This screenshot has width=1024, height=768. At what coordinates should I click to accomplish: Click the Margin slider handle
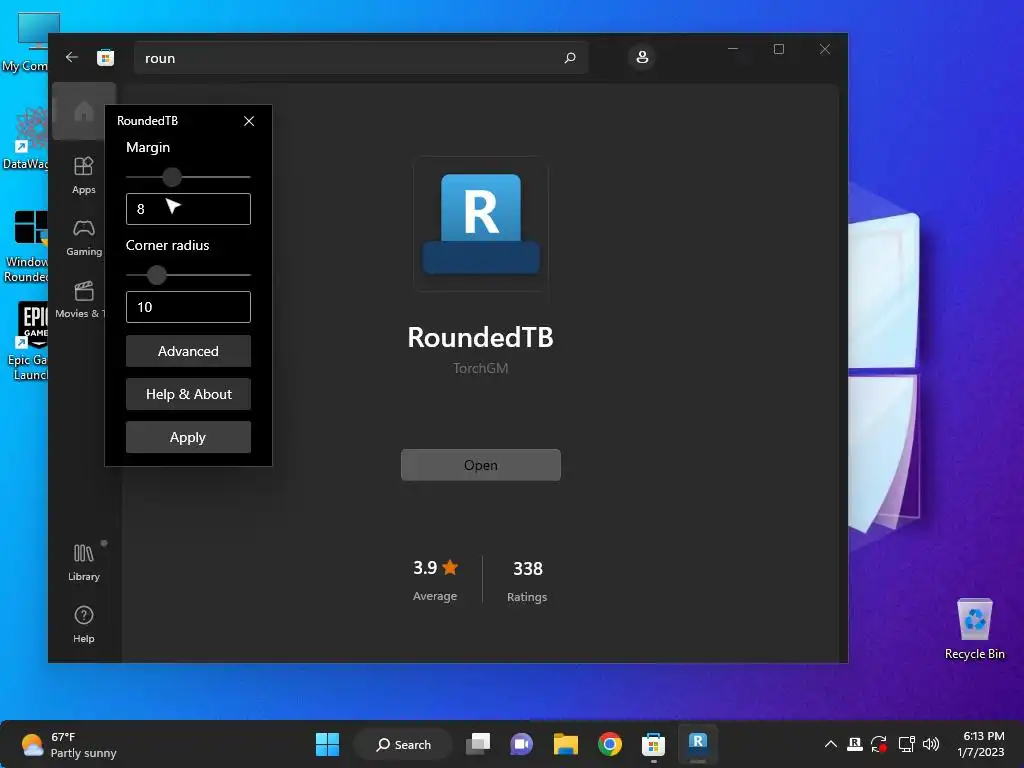(x=172, y=177)
